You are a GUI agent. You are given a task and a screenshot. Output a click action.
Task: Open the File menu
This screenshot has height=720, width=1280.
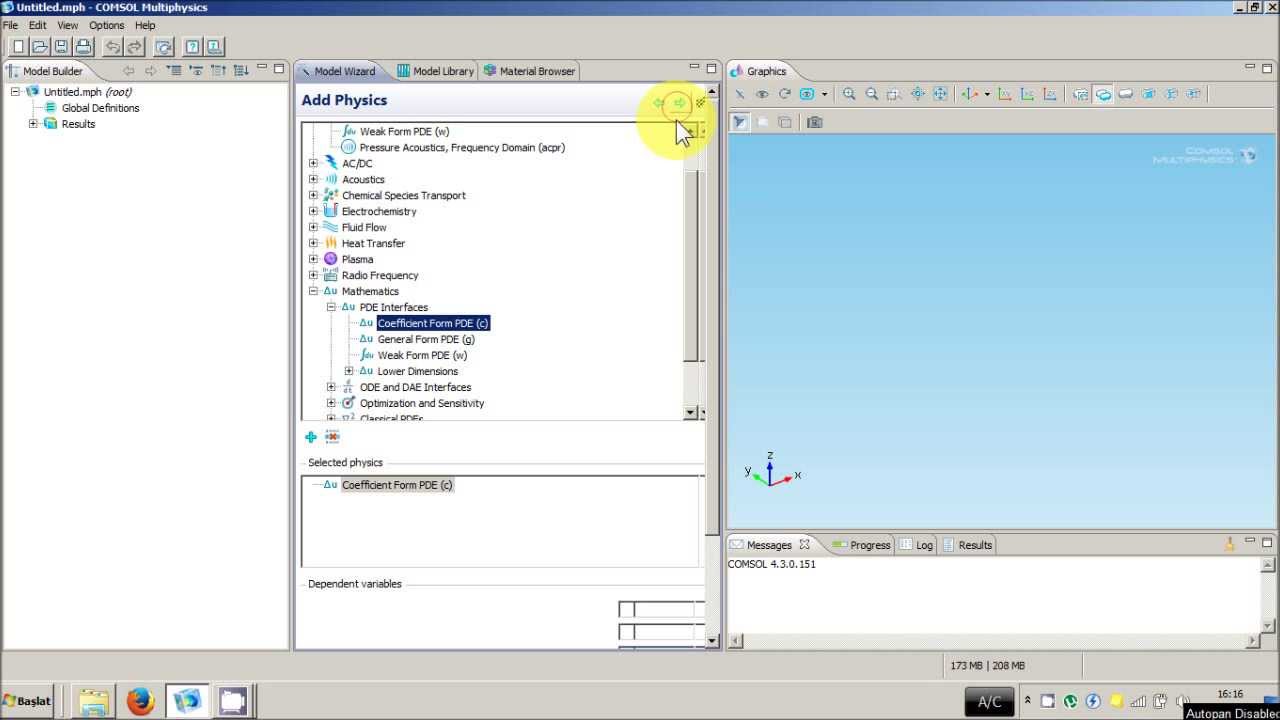[x=10, y=25]
